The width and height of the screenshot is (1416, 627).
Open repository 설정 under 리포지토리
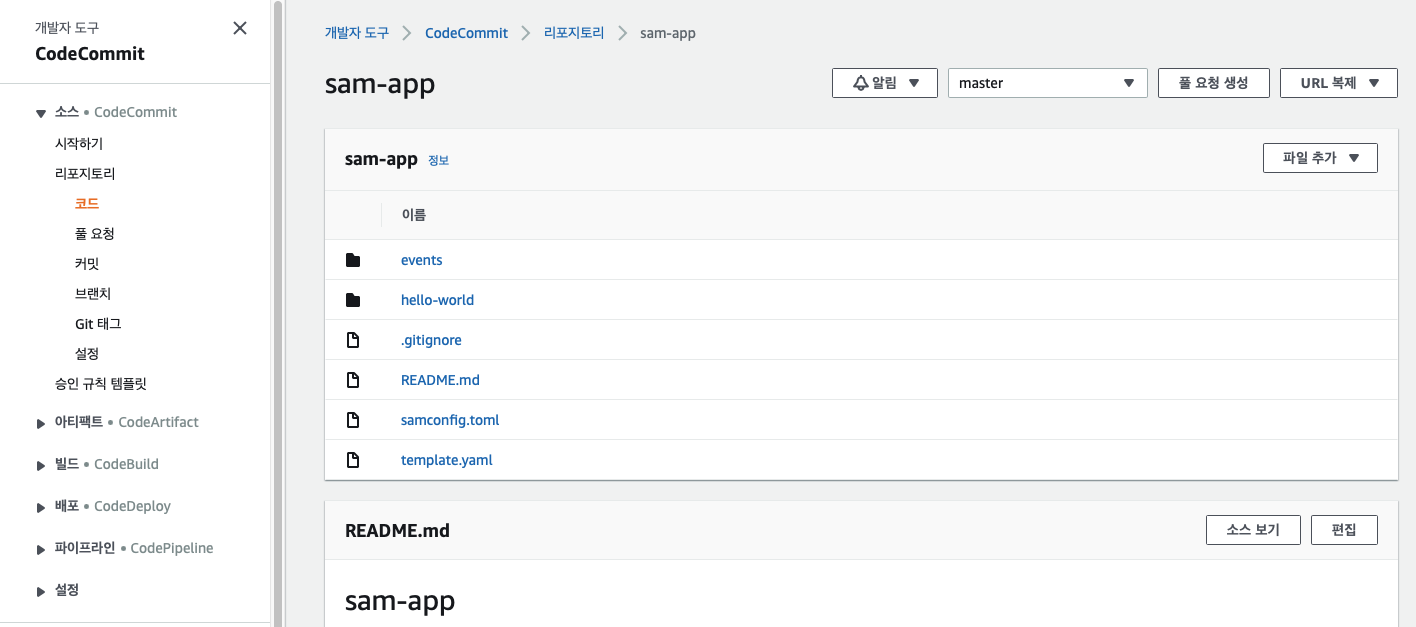point(87,353)
